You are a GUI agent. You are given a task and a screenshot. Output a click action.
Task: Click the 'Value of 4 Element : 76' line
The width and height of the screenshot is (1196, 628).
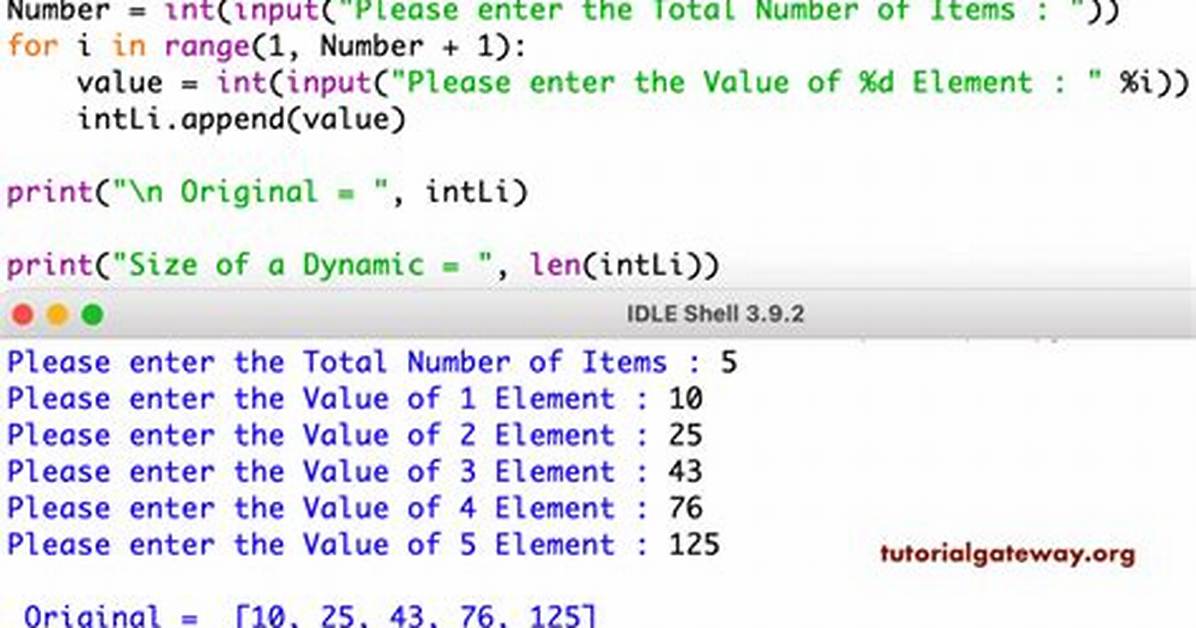(x=355, y=508)
